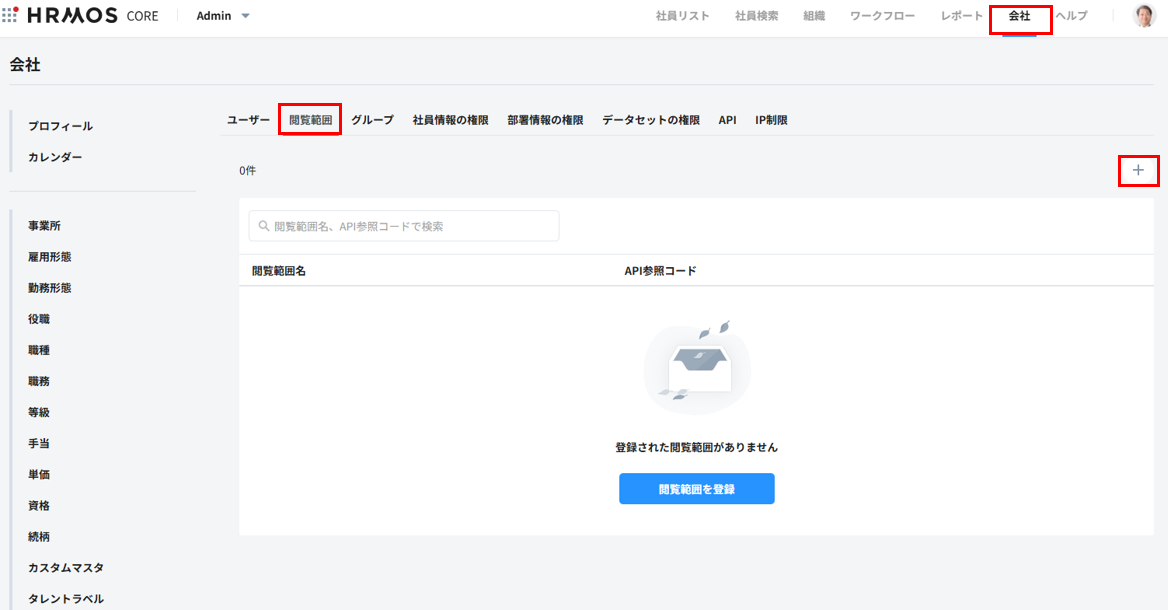Open the 部署情報の権限 tab

(545, 120)
